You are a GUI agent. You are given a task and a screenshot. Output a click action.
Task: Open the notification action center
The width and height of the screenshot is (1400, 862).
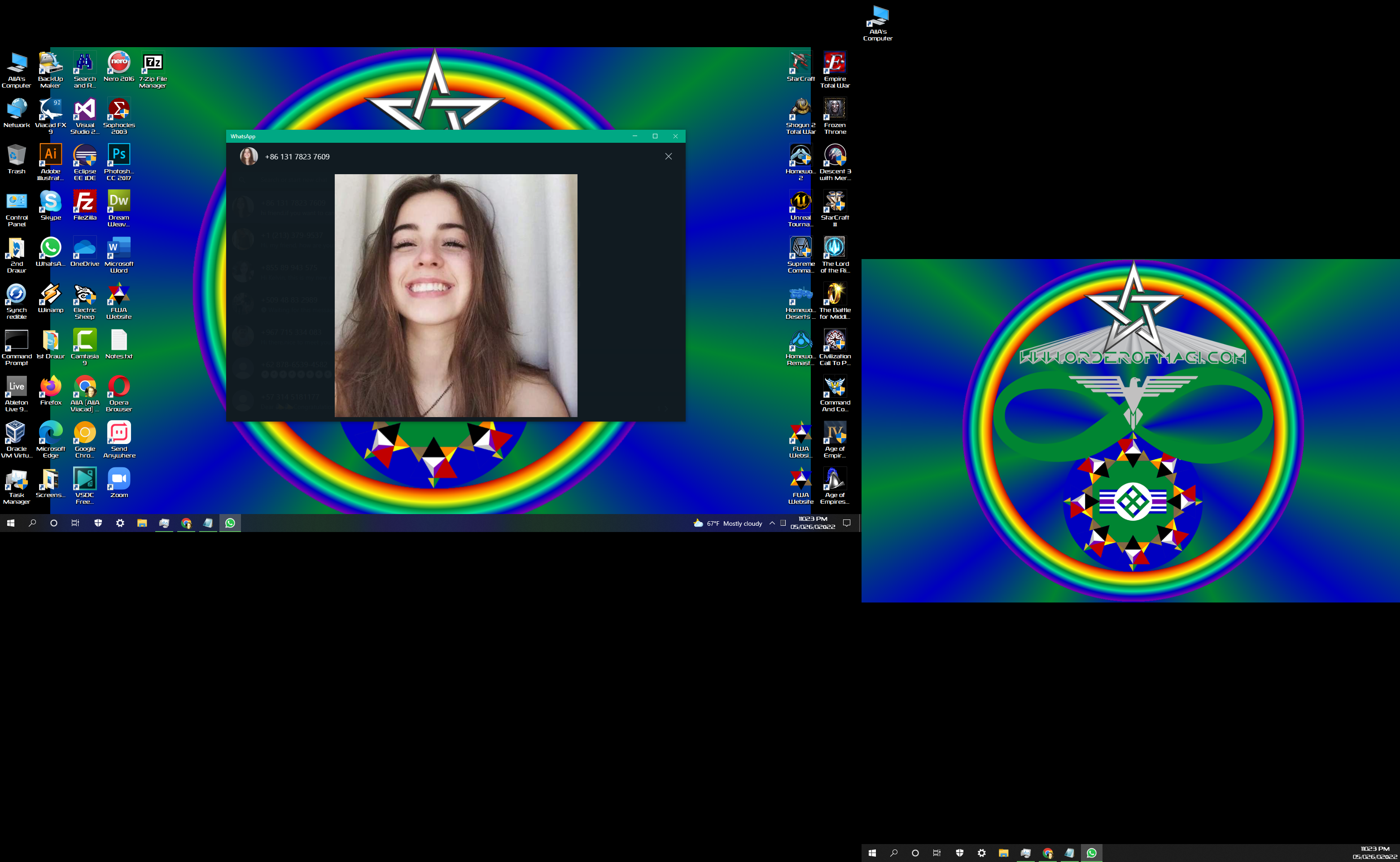pyautogui.click(x=847, y=523)
